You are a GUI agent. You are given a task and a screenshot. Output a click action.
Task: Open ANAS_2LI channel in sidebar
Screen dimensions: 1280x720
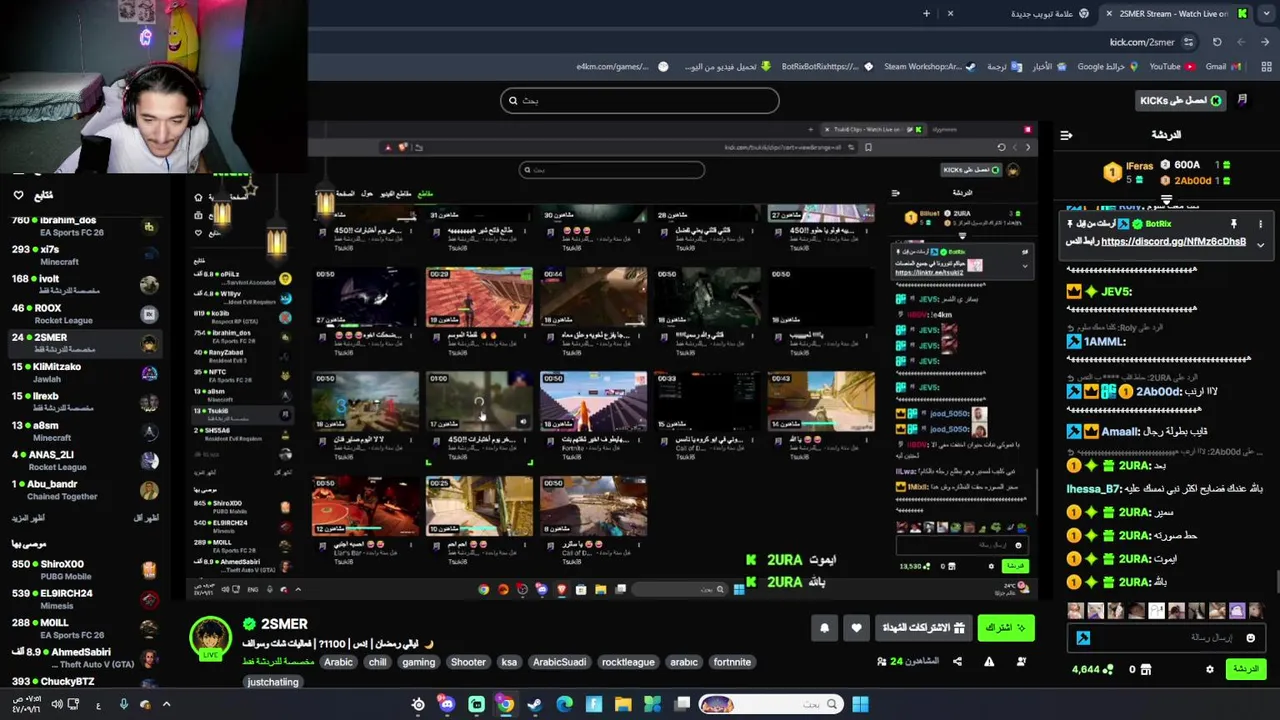(83, 460)
